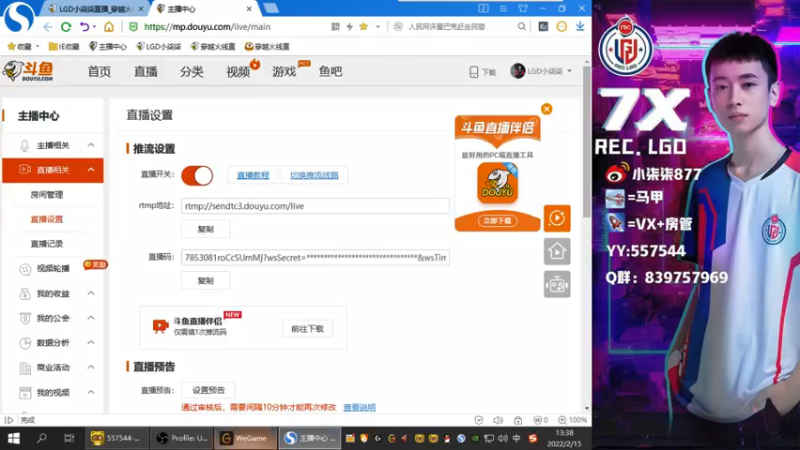The width and height of the screenshot is (800, 450).
Task: Click the shirt skin icon in title bar
Action: click(x=523, y=8)
